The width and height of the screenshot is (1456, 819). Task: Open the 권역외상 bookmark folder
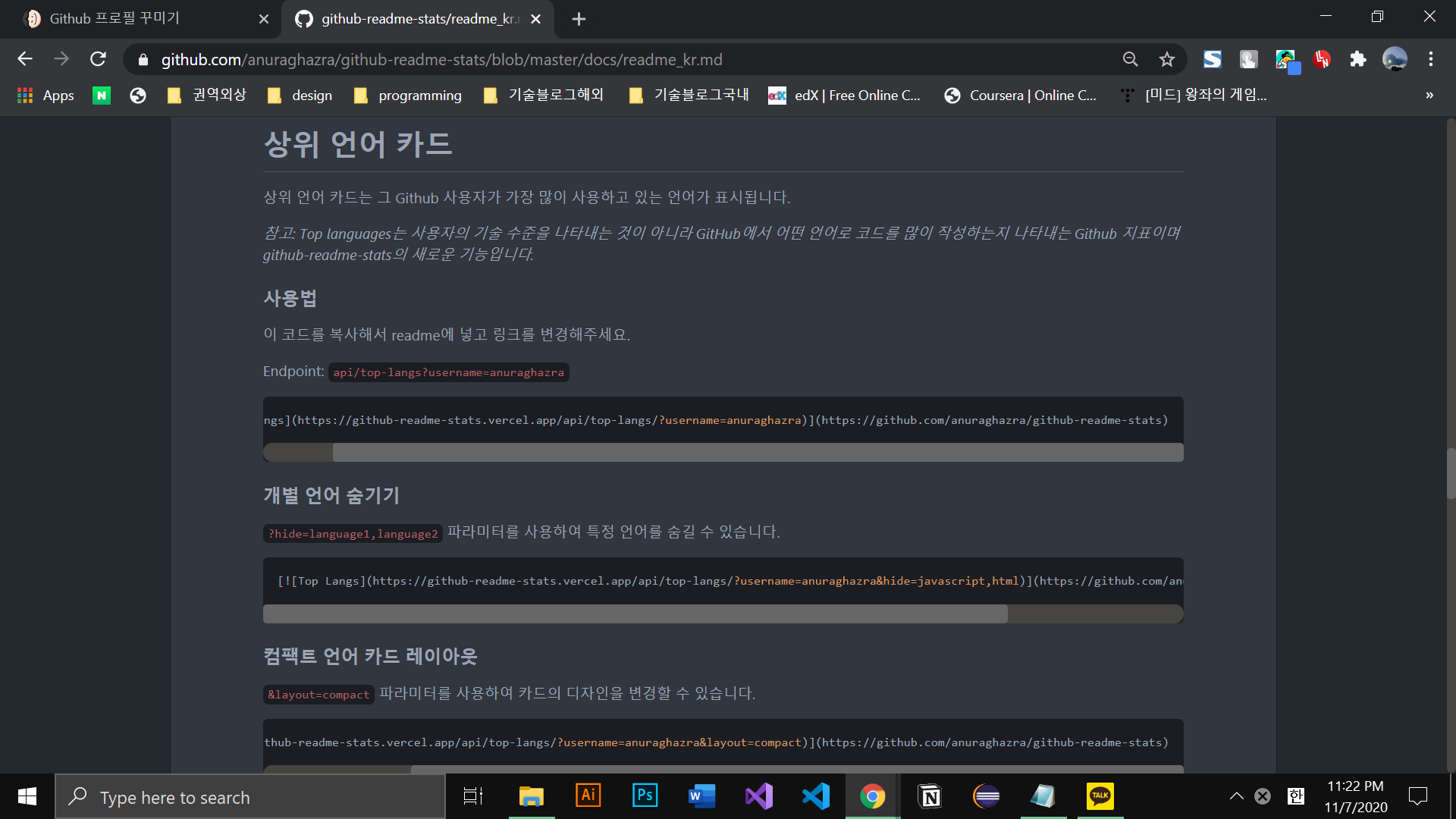pyautogui.click(x=206, y=95)
